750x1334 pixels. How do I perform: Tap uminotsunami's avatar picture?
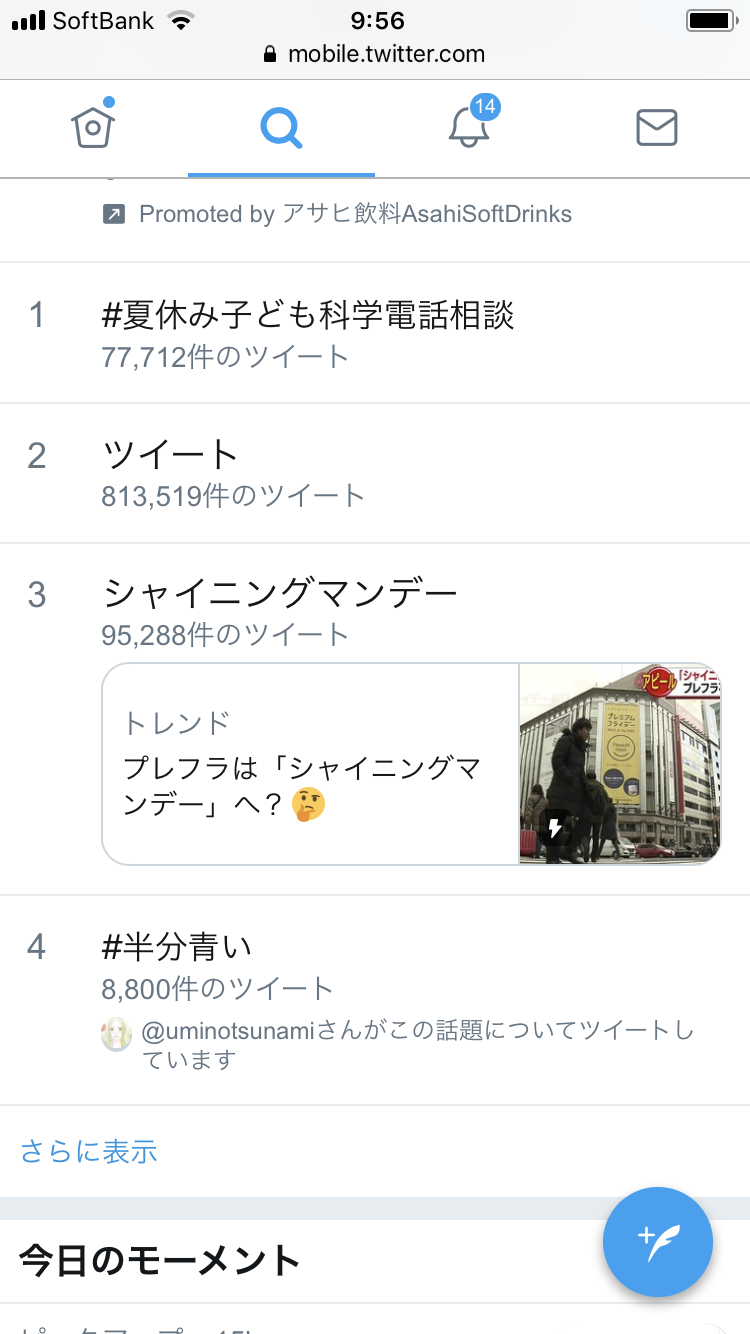click(x=117, y=1034)
